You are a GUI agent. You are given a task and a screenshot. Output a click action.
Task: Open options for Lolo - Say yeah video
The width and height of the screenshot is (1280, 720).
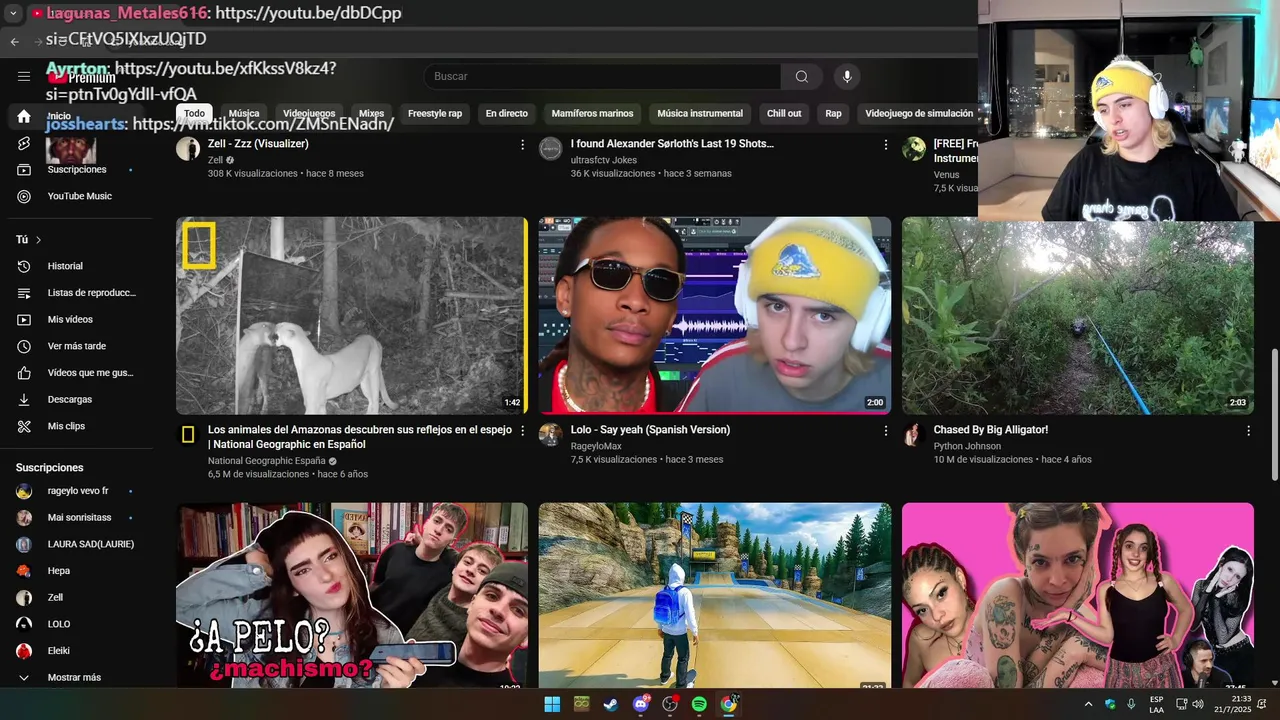pos(885,431)
